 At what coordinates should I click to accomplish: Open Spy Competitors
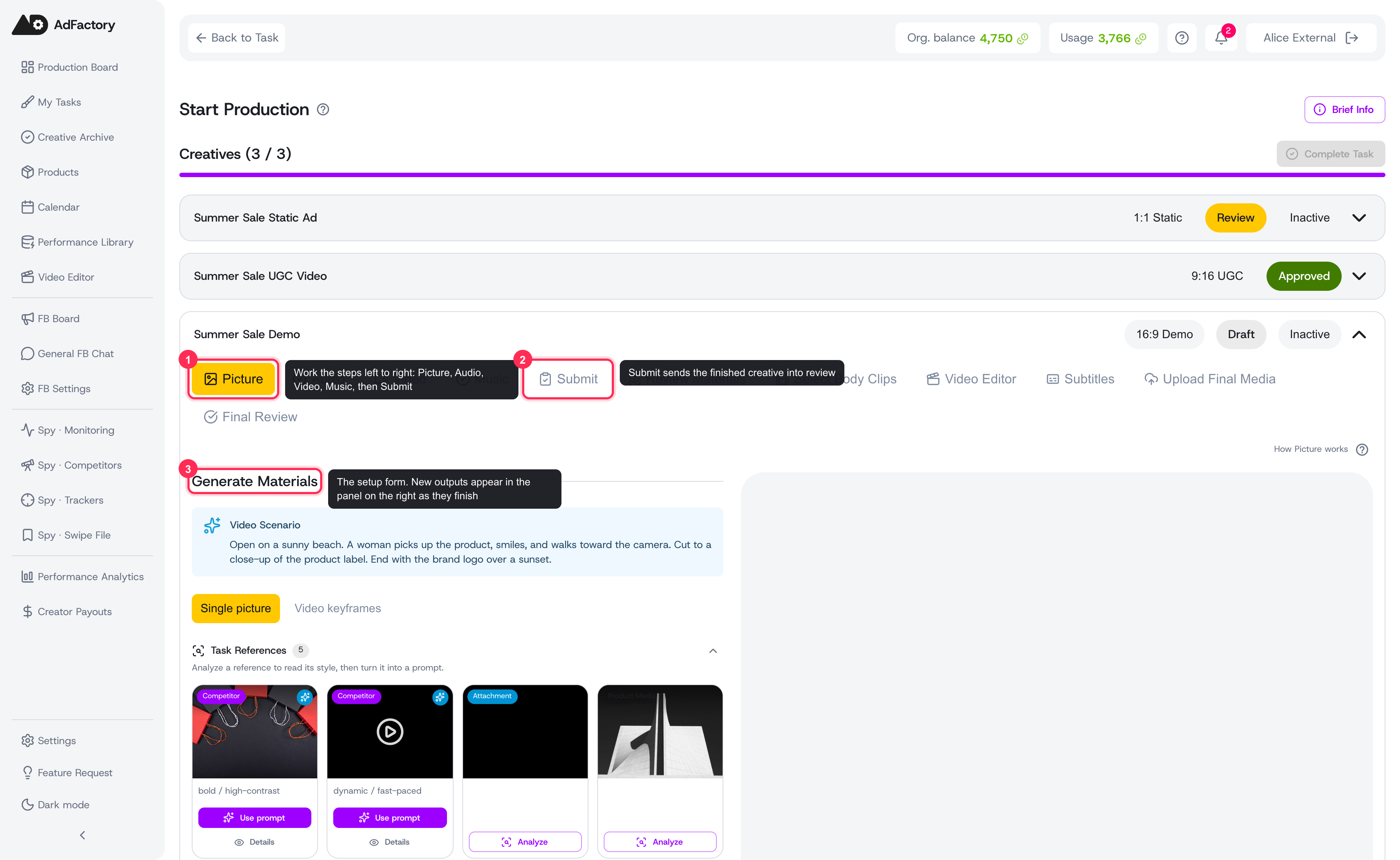tap(71, 465)
